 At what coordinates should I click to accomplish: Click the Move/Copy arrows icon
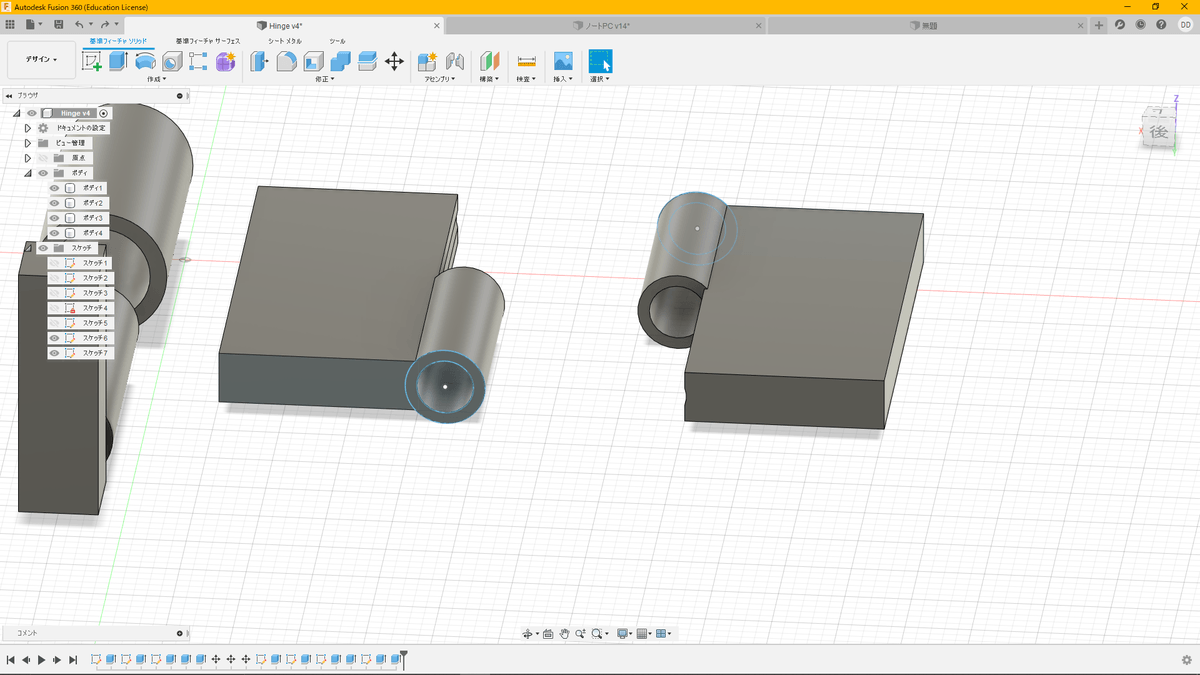(x=394, y=61)
